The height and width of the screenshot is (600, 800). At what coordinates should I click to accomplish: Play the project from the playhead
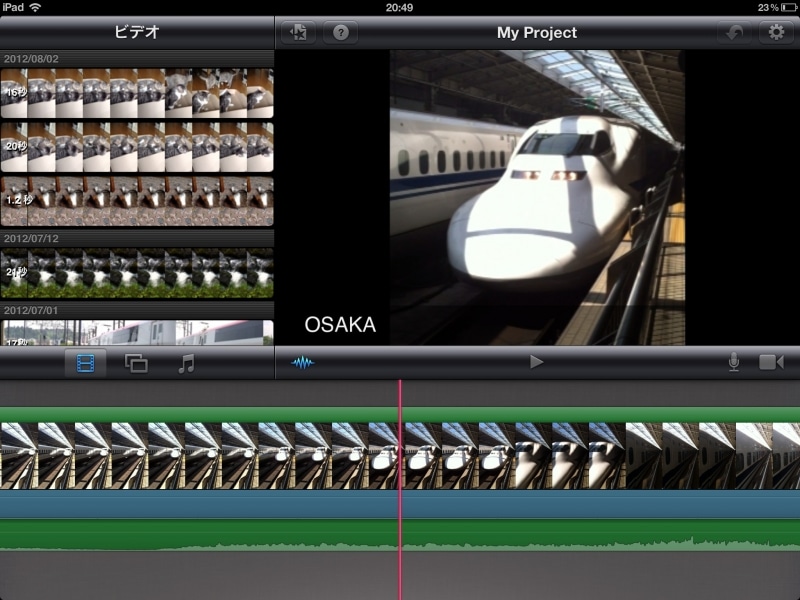(537, 362)
